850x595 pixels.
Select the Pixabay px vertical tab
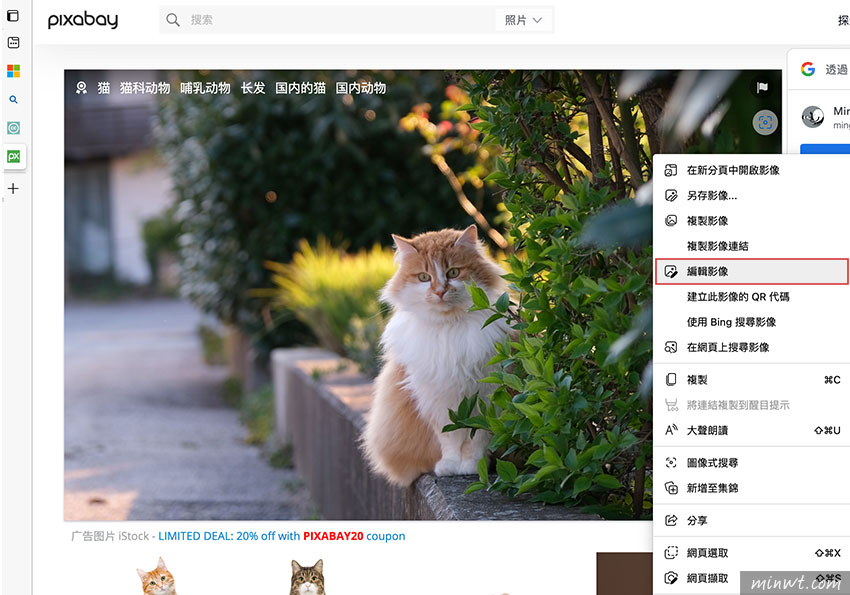pyautogui.click(x=14, y=157)
